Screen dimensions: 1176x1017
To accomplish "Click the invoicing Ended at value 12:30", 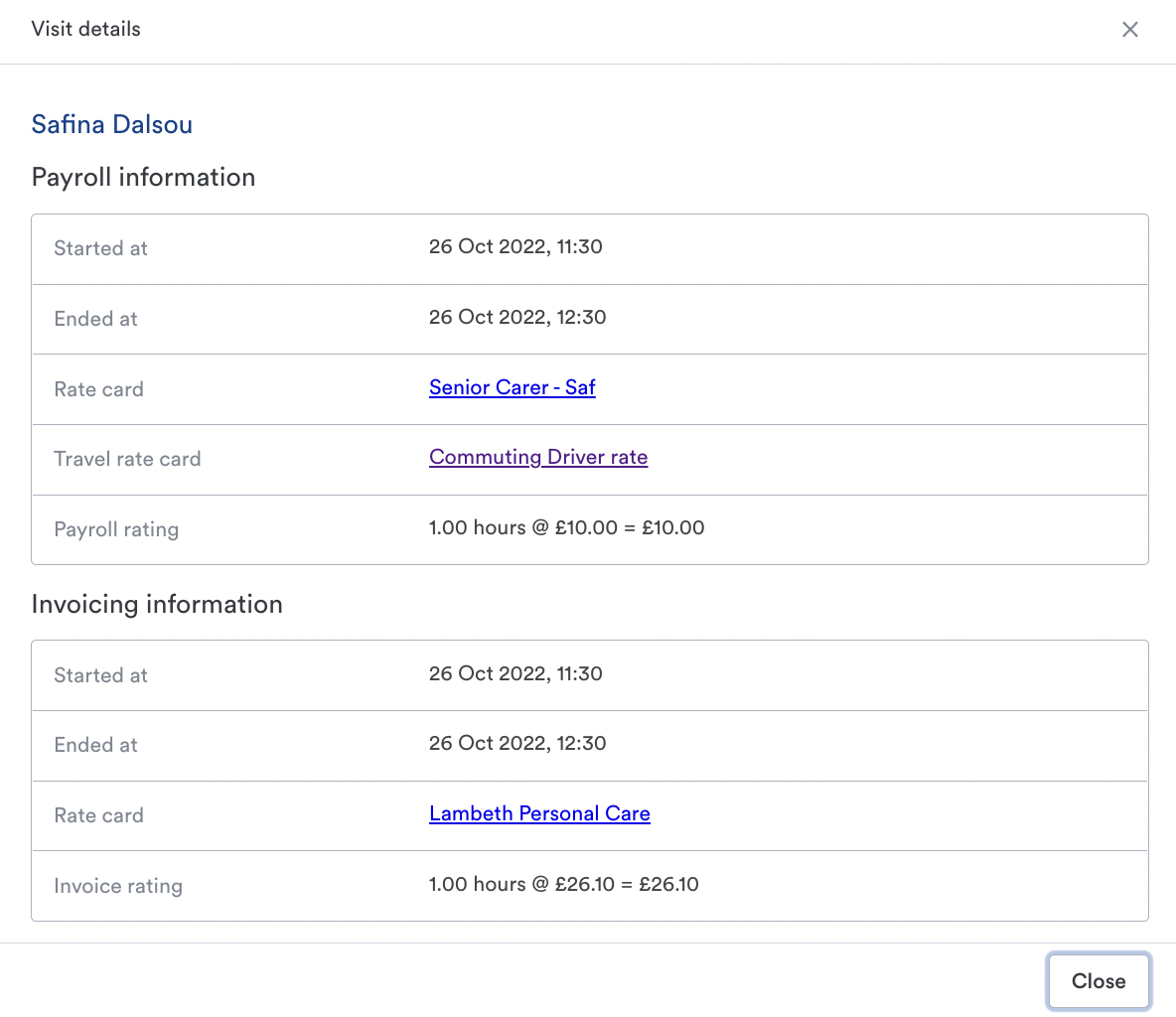I will coord(517,743).
